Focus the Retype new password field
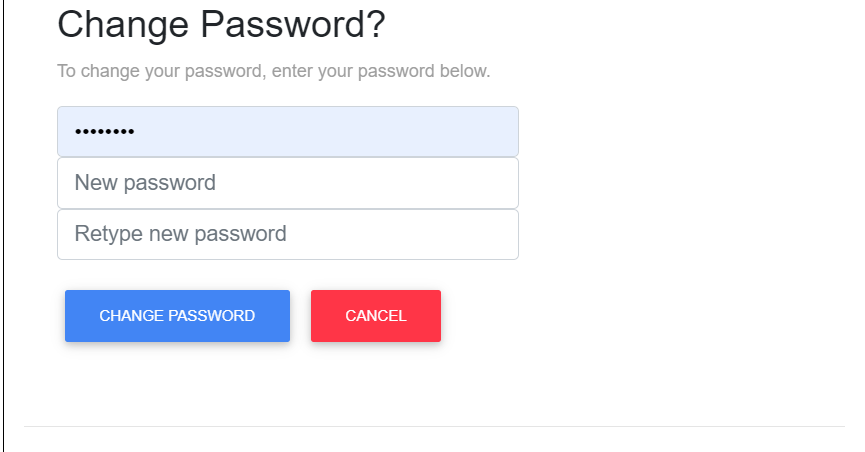865x452 pixels. point(288,234)
